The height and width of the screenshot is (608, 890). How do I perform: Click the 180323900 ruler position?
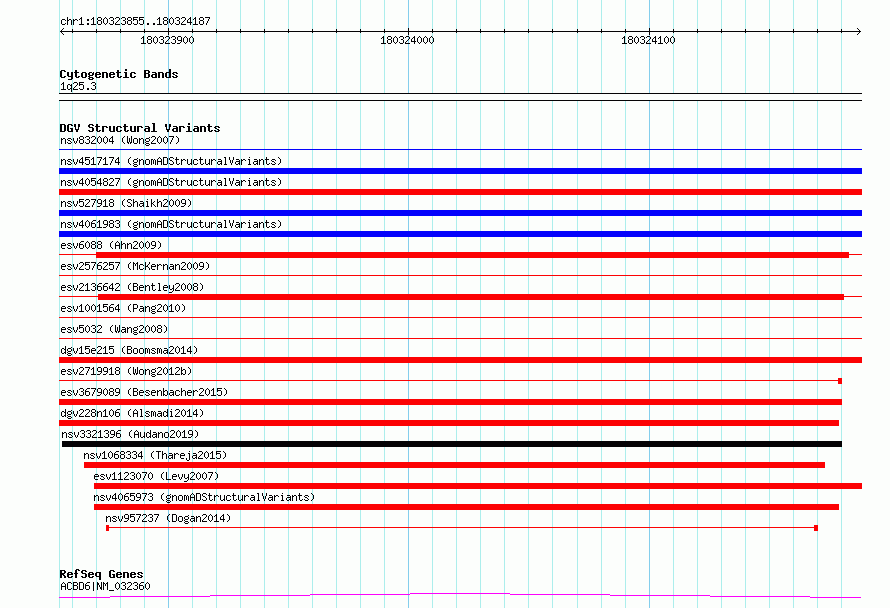pos(167,40)
